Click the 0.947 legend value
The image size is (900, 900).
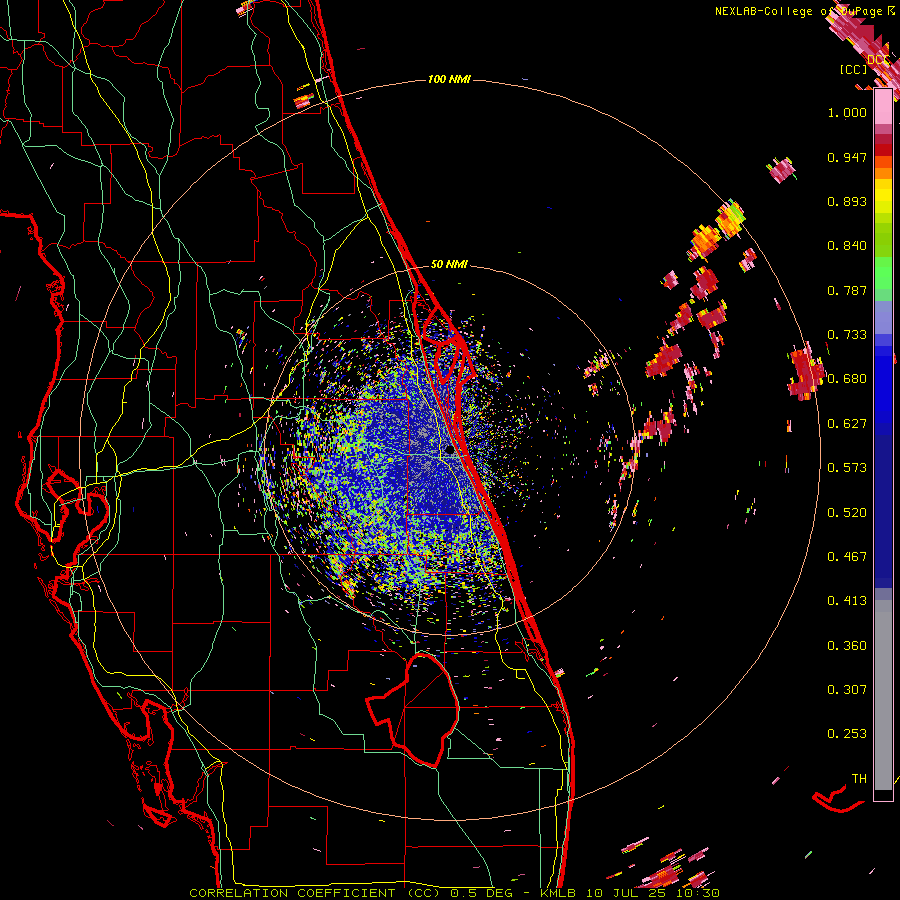(847, 157)
